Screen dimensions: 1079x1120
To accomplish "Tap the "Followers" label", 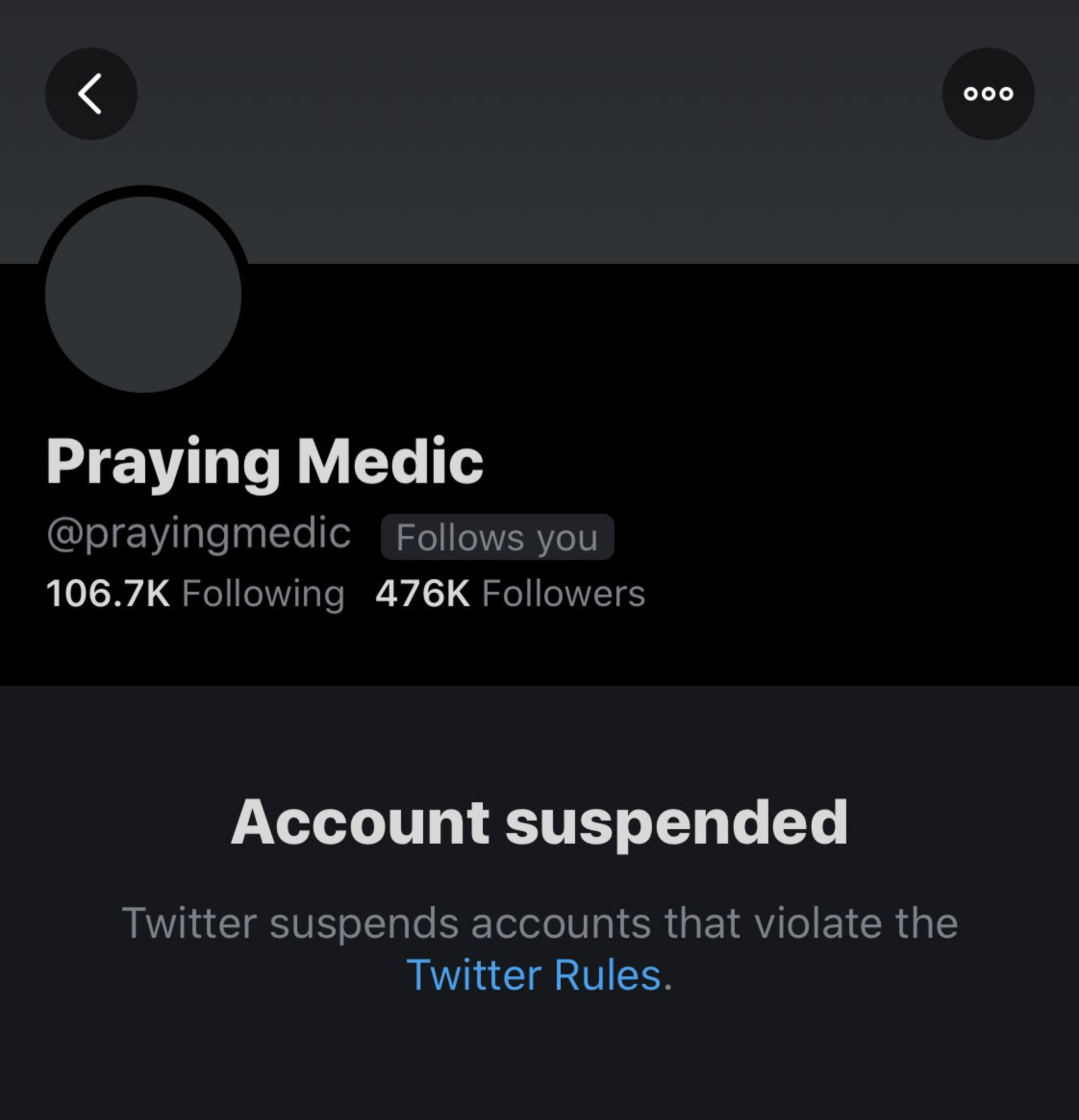I will 564,593.
